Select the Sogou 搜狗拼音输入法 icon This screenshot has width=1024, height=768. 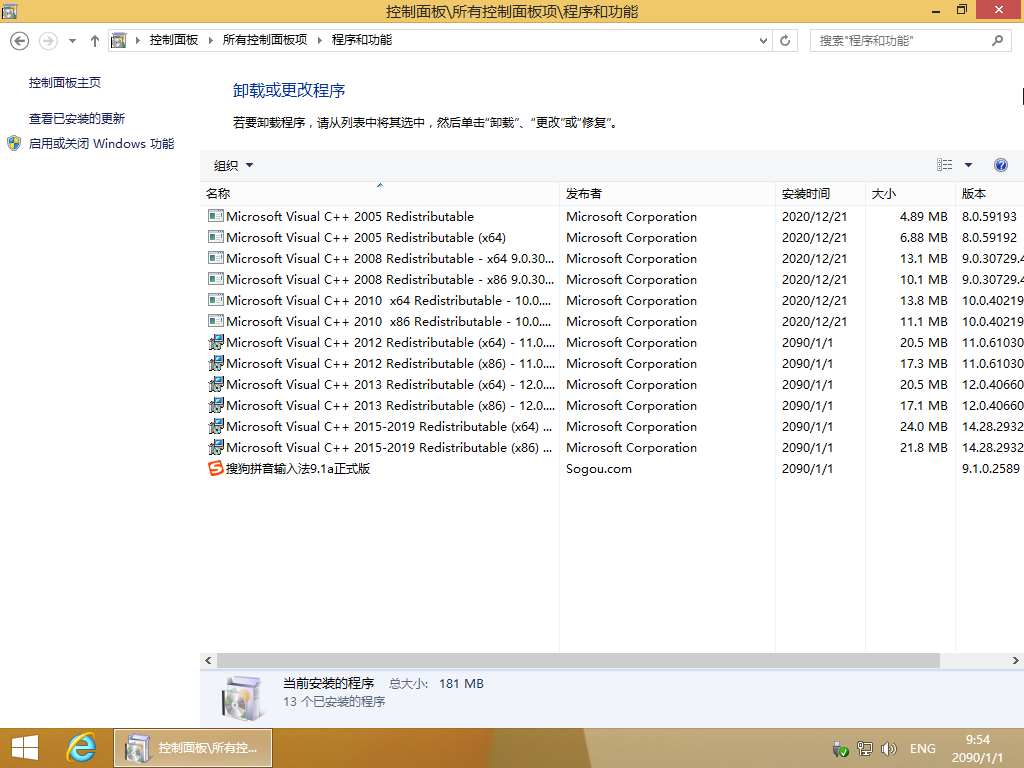click(216, 468)
